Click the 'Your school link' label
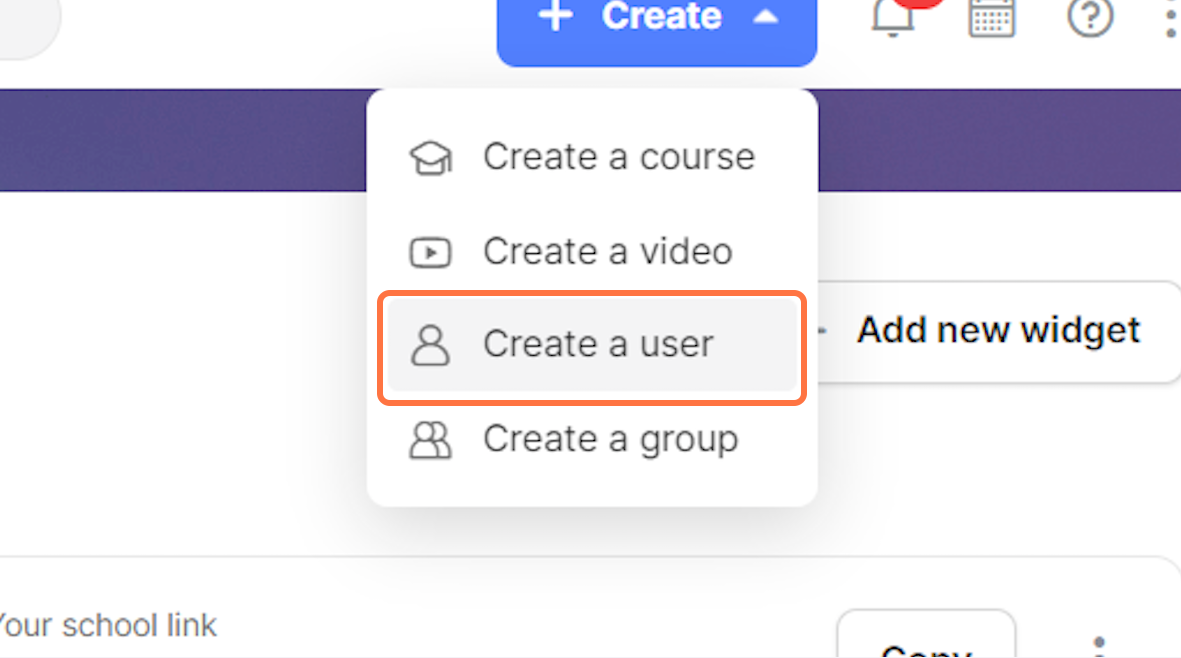 point(105,626)
